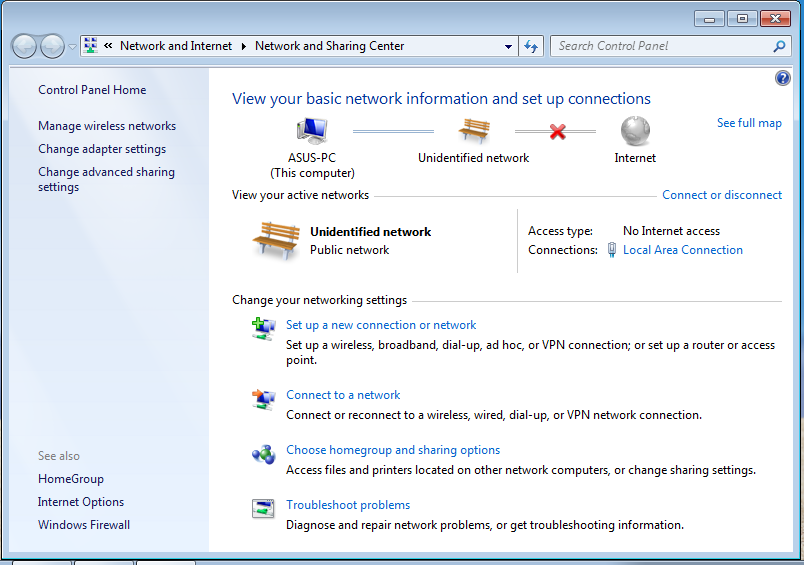Click the Unidentified network bold text
Screen dimensions: 804x565
tap(370, 232)
